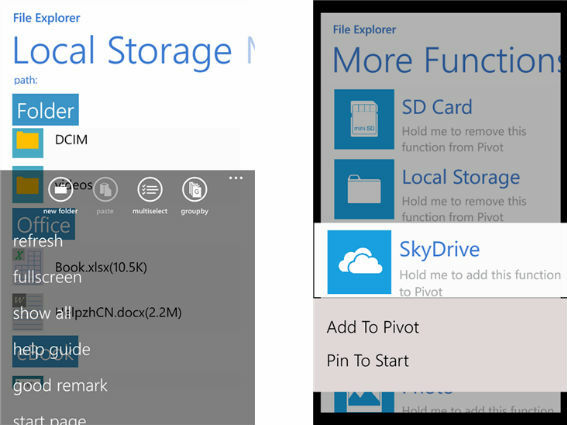Tap the path label
Screen dimensions: 567x425
coord(26,80)
